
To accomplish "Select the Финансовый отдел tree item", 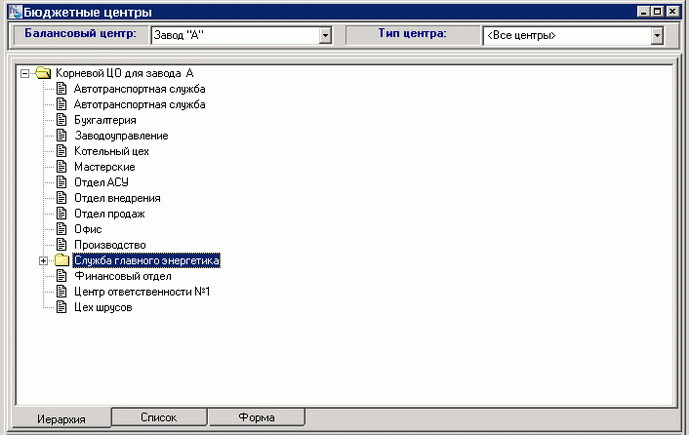I will click(x=123, y=276).
